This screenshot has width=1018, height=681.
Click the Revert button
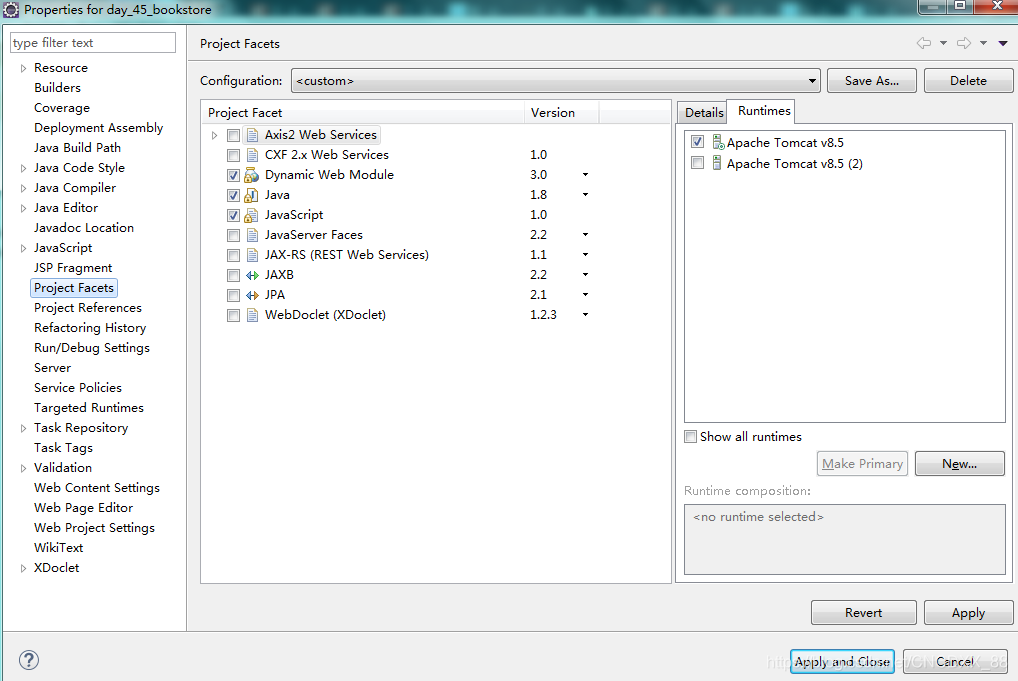[x=863, y=612]
